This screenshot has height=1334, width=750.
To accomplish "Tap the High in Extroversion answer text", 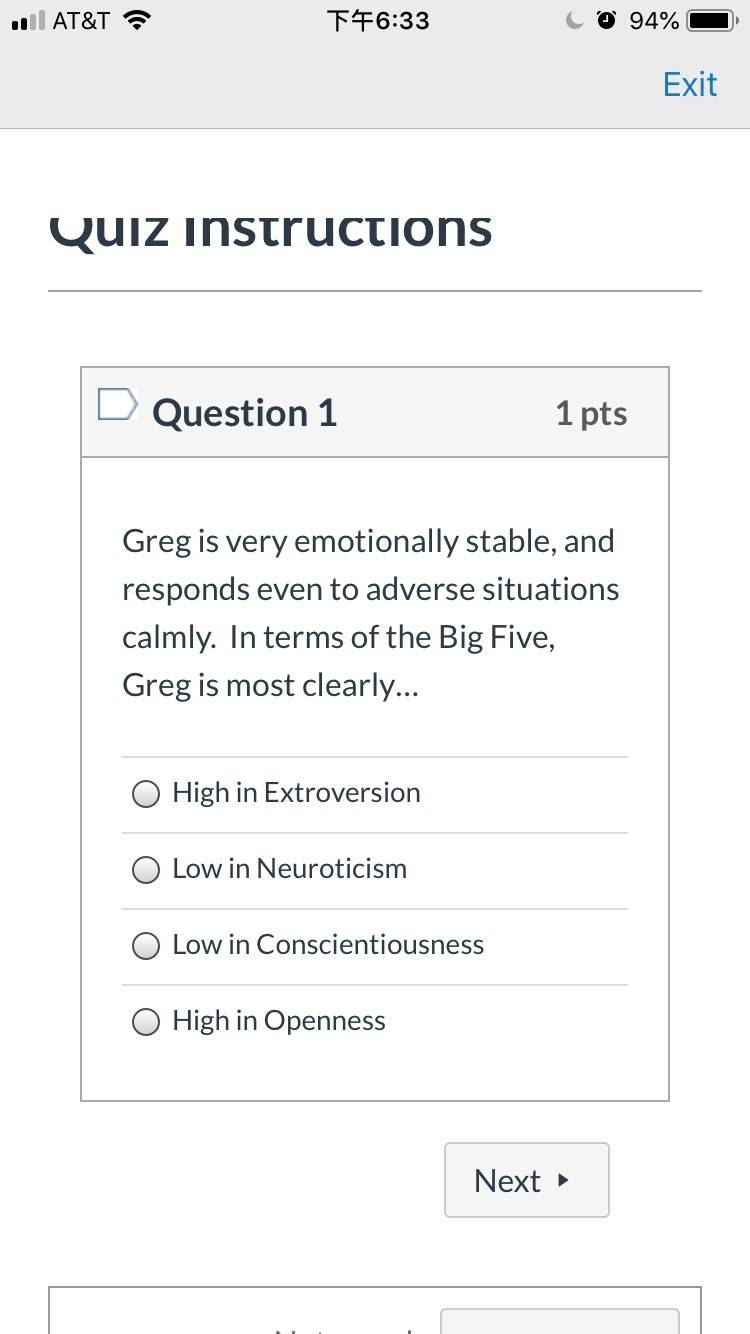I will coord(296,793).
